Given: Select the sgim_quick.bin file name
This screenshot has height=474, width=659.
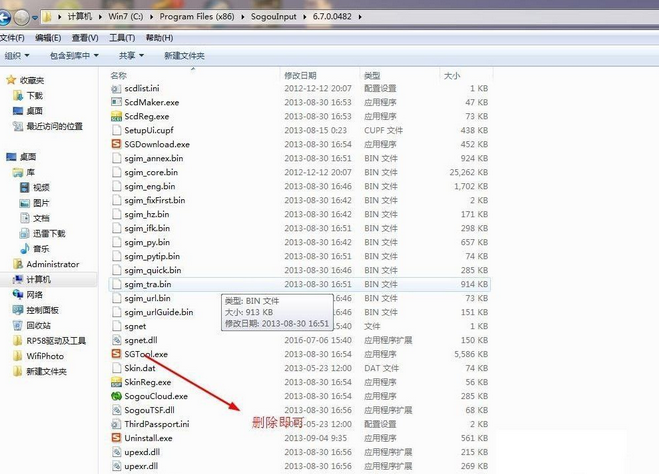Looking at the screenshot, I should (x=153, y=270).
